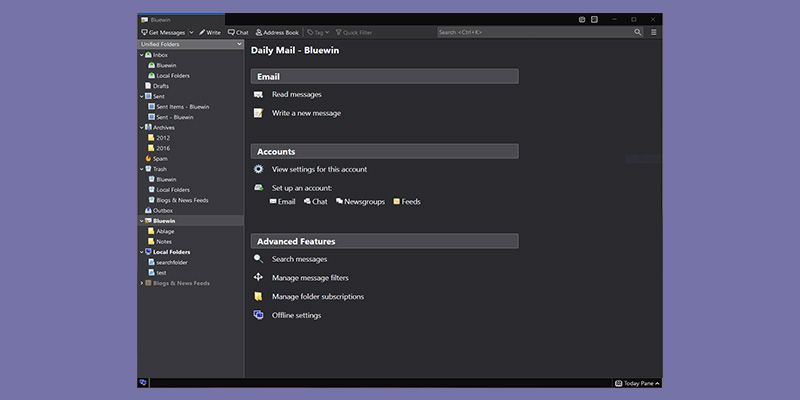800x400 pixels.
Task: Click the magnifier icon in search box
Action: tap(638, 32)
